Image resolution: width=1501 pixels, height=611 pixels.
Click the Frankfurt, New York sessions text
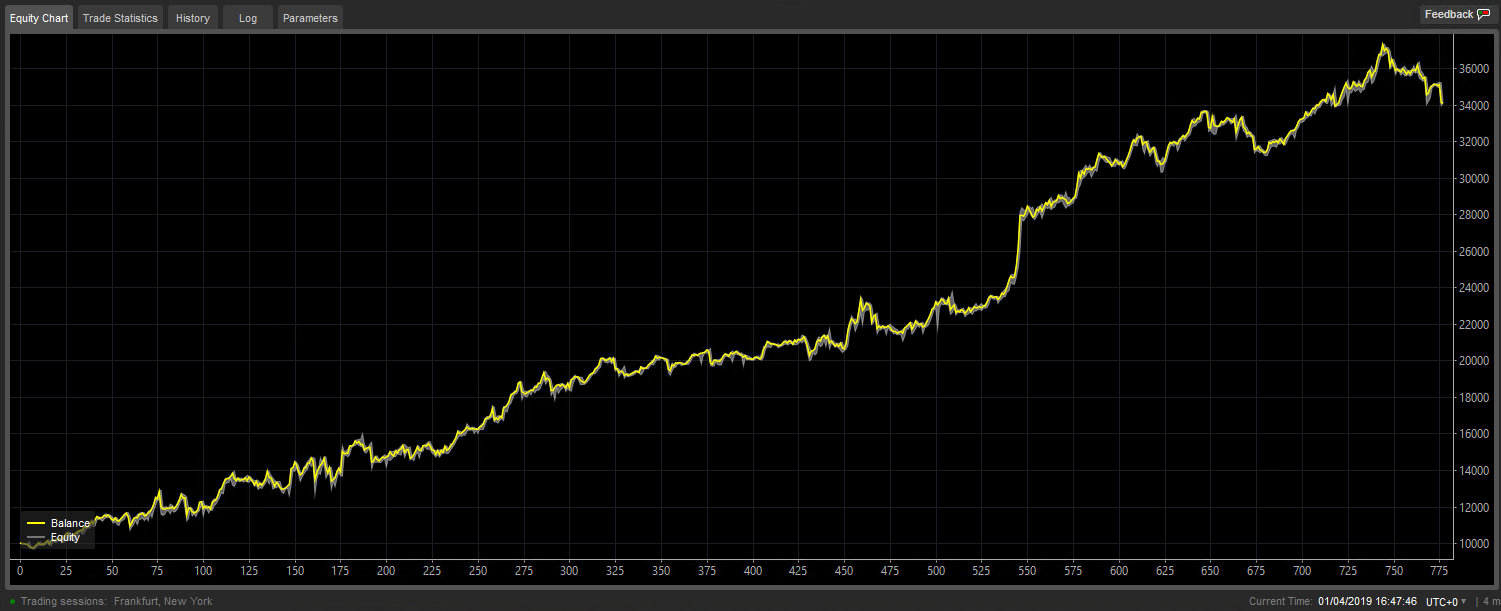pos(162,602)
